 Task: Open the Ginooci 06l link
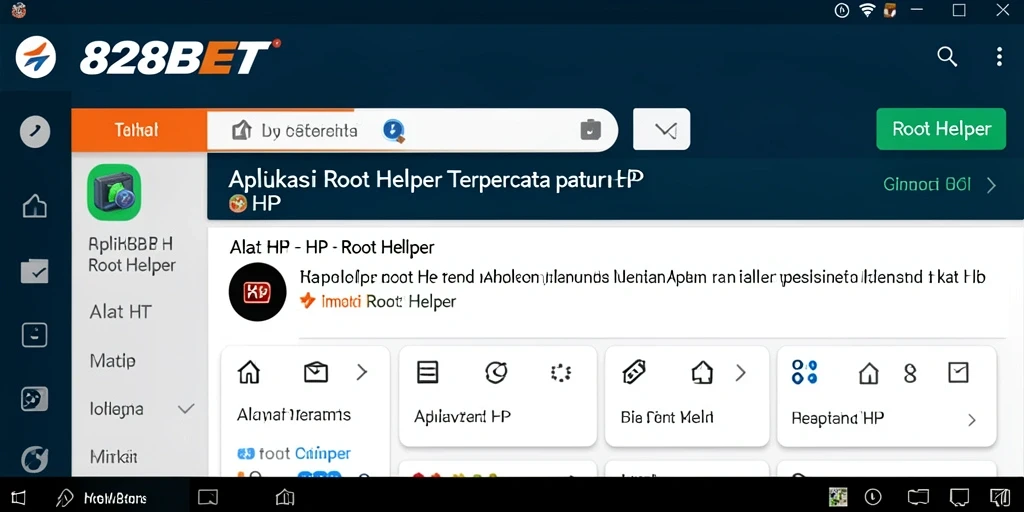click(x=927, y=185)
